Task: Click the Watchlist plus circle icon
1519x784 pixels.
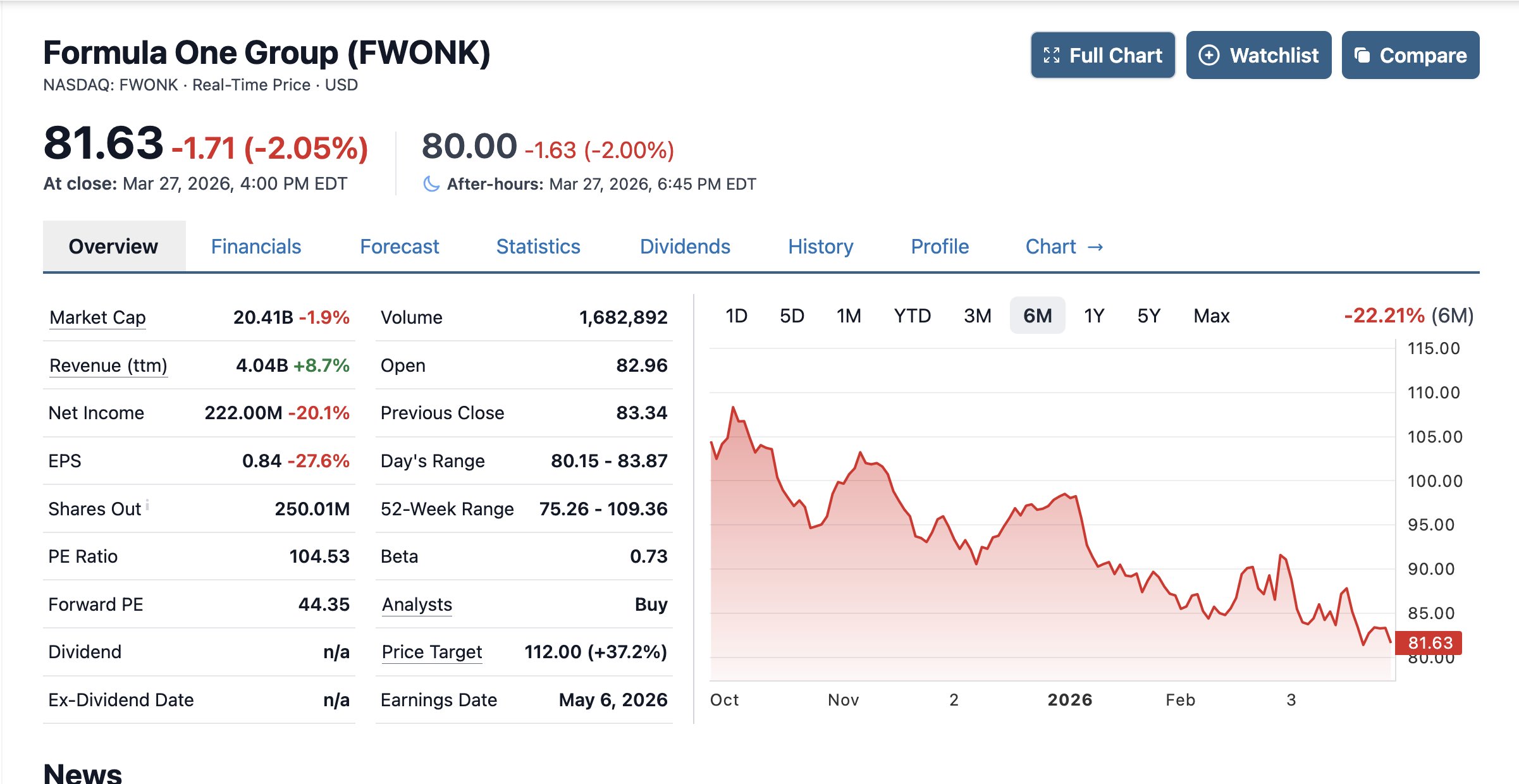Action: [1208, 56]
